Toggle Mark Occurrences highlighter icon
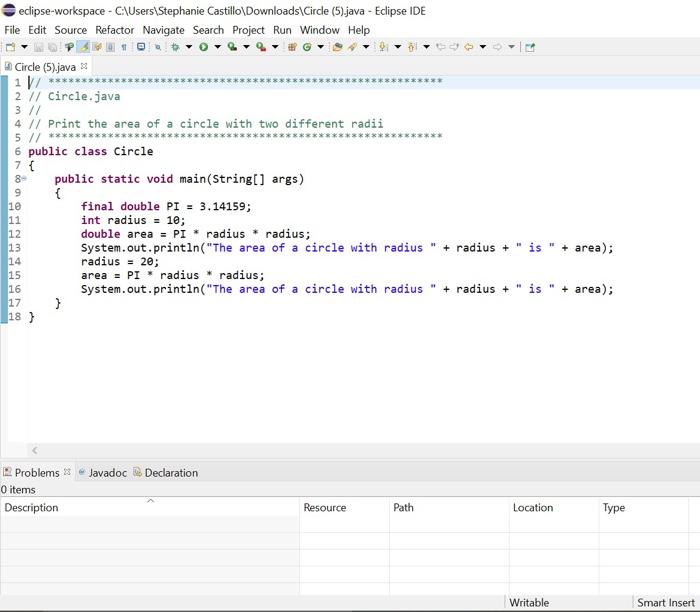Viewport: 700px width, 612px height. (84, 47)
